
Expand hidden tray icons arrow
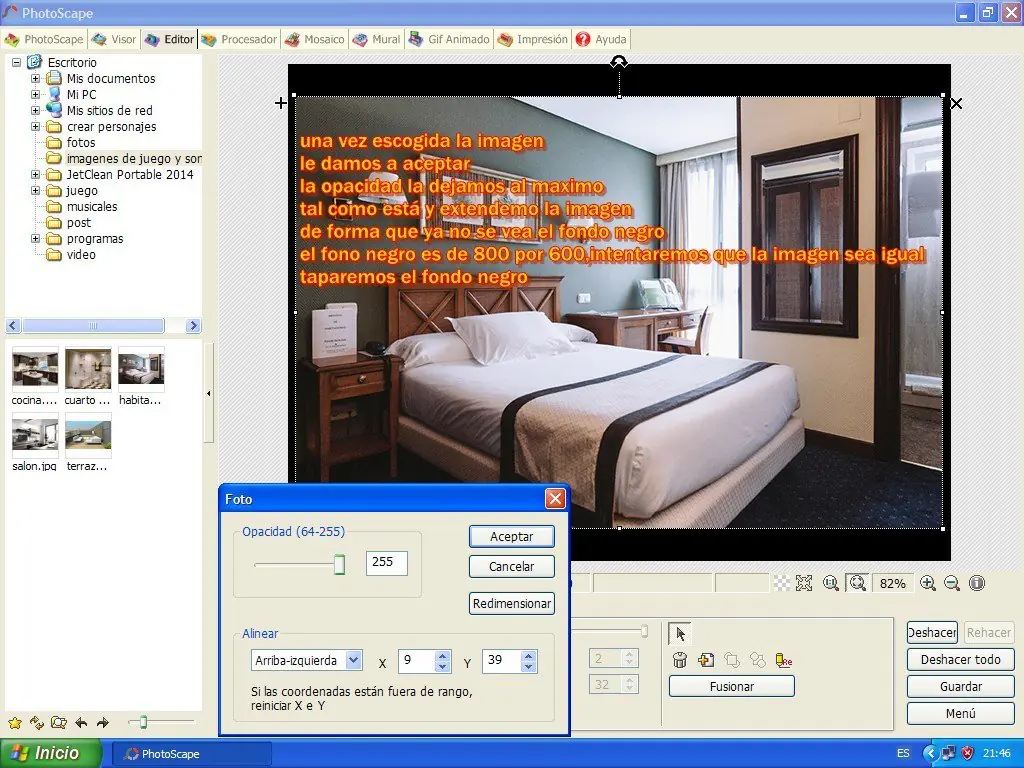[x=931, y=753]
